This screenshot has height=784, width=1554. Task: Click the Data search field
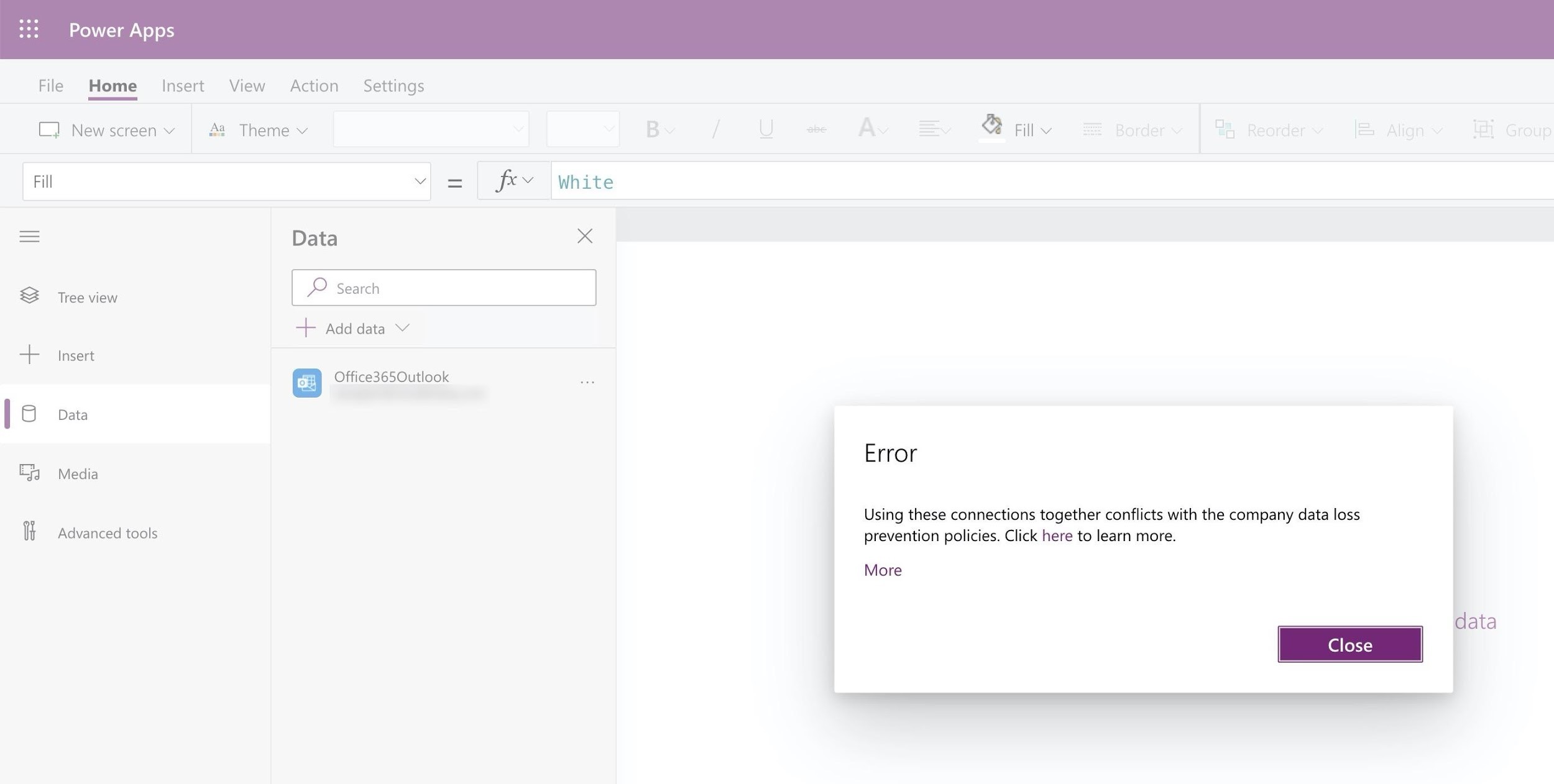[444, 288]
